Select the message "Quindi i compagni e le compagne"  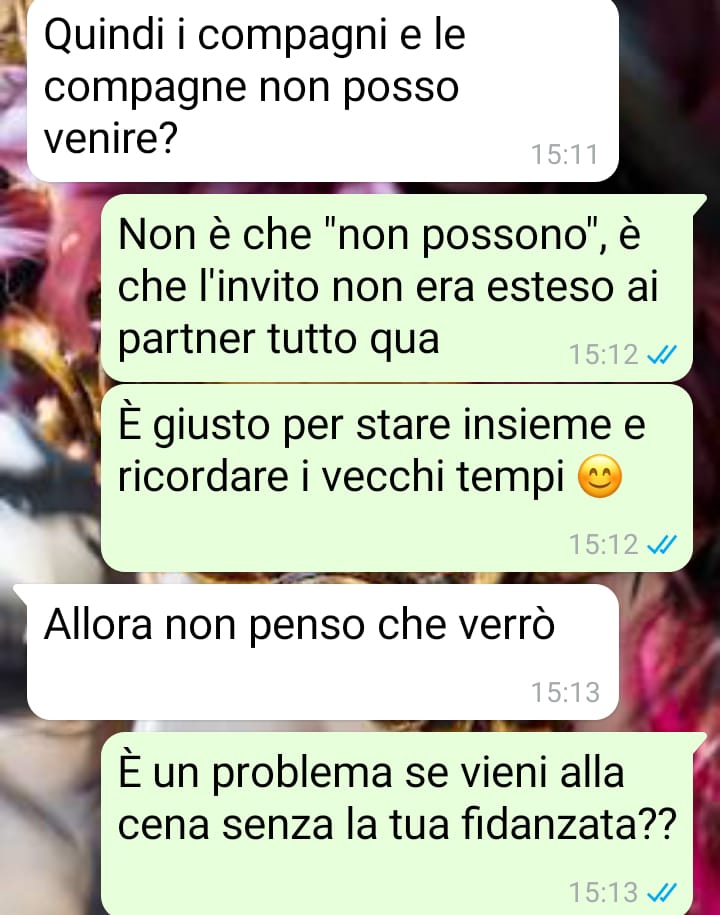click(323, 88)
